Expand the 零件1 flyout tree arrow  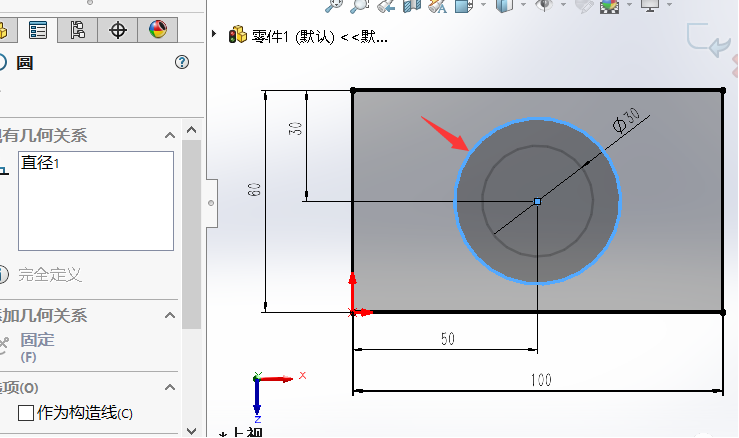[214, 34]
